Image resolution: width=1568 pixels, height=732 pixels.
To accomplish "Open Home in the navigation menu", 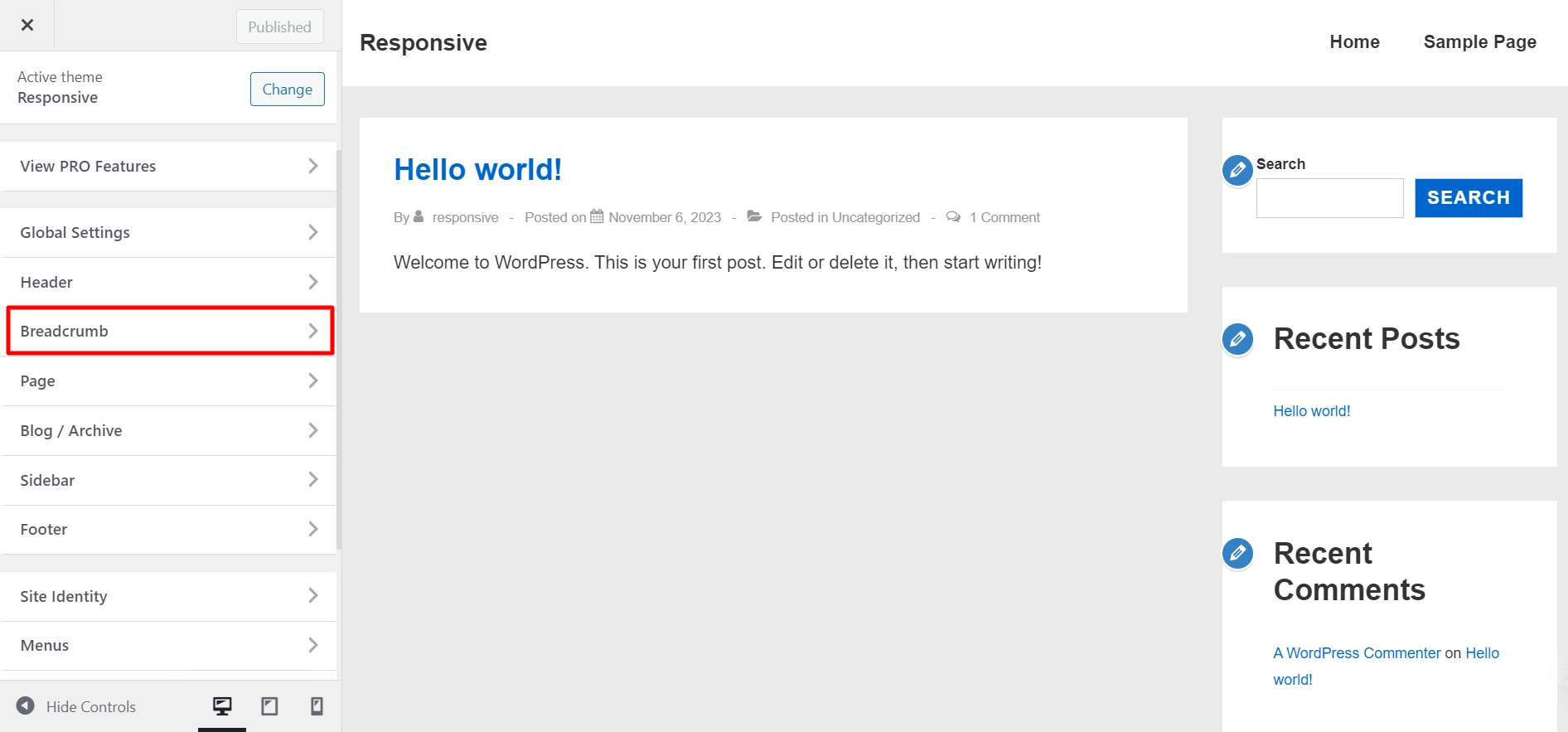I will (1354, 41).
